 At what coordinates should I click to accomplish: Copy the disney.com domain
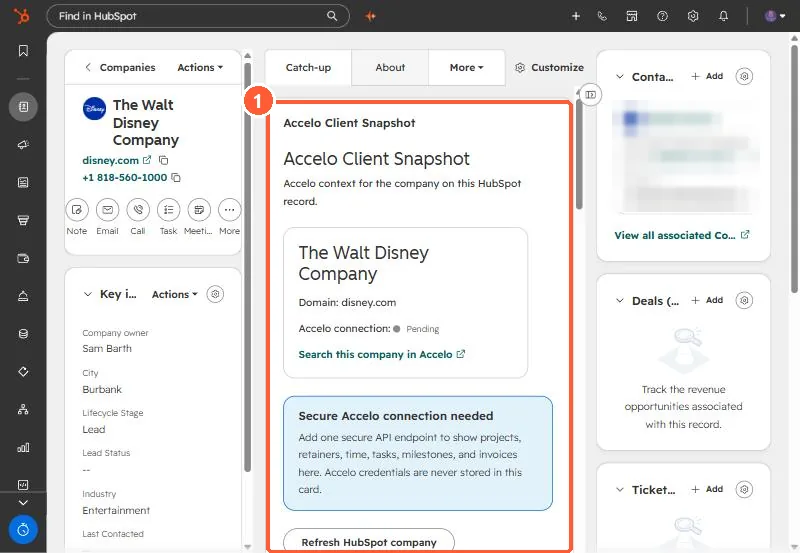point(163,160)
